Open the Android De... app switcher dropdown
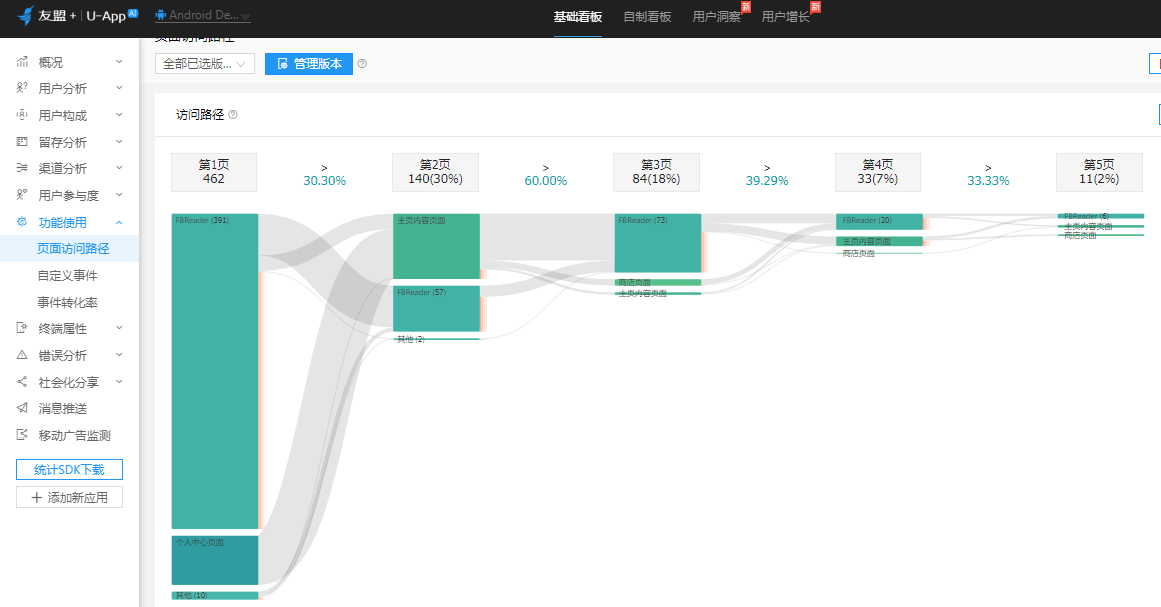 [x=246, y=17]
